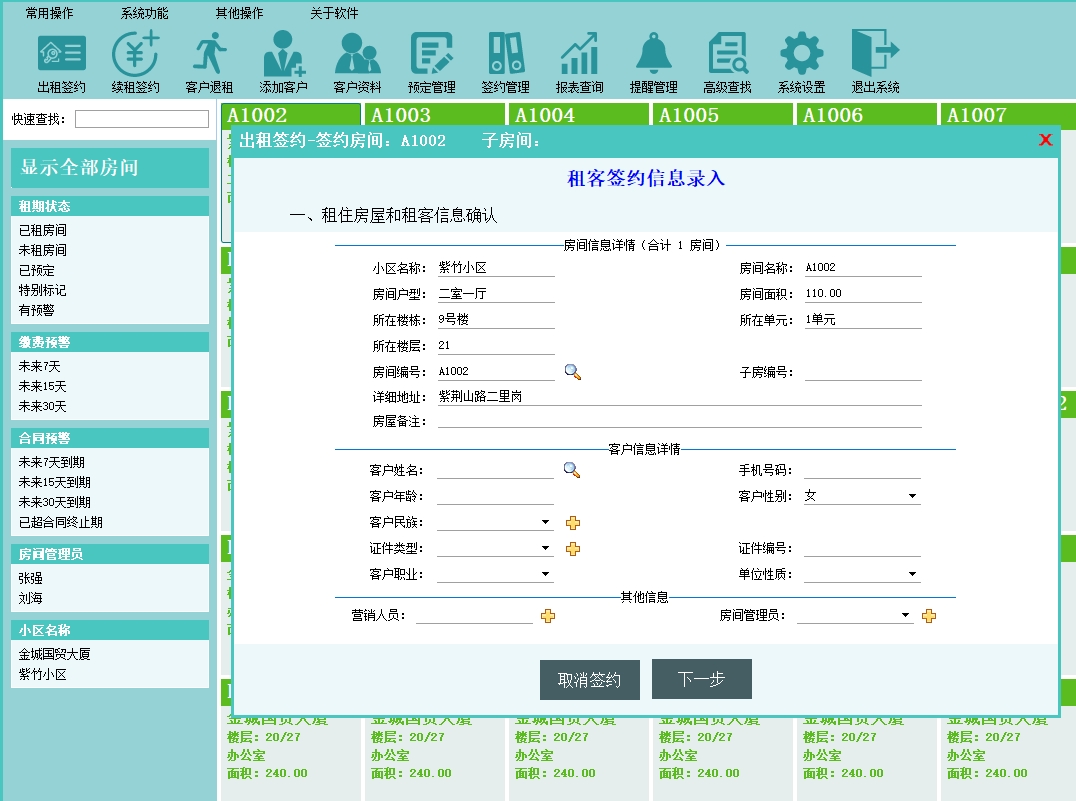This screenshot has height=801, width=1076.
Task: Open the 证件类型 dropdown list
Action: point(545,549)
